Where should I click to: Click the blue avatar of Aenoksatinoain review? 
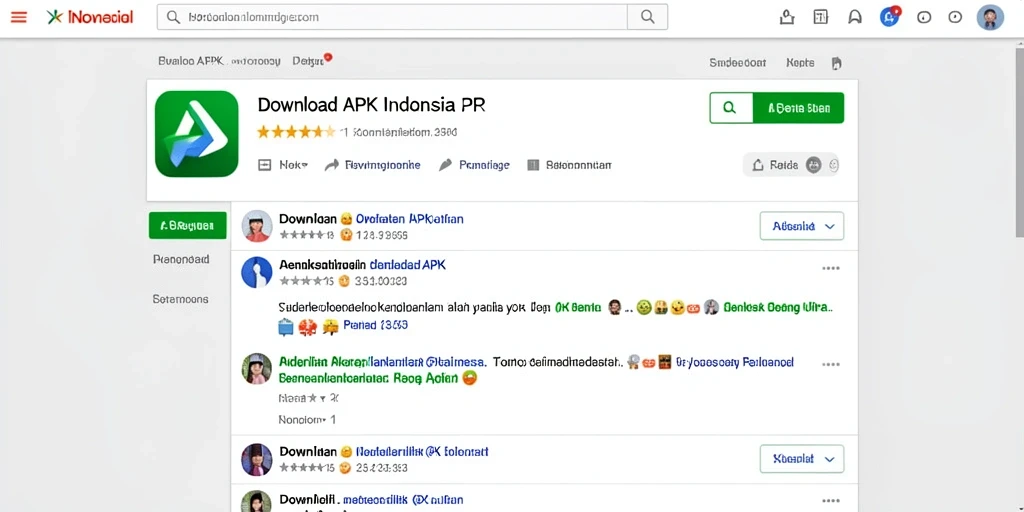pyautogui.click(x=257, y=272)
